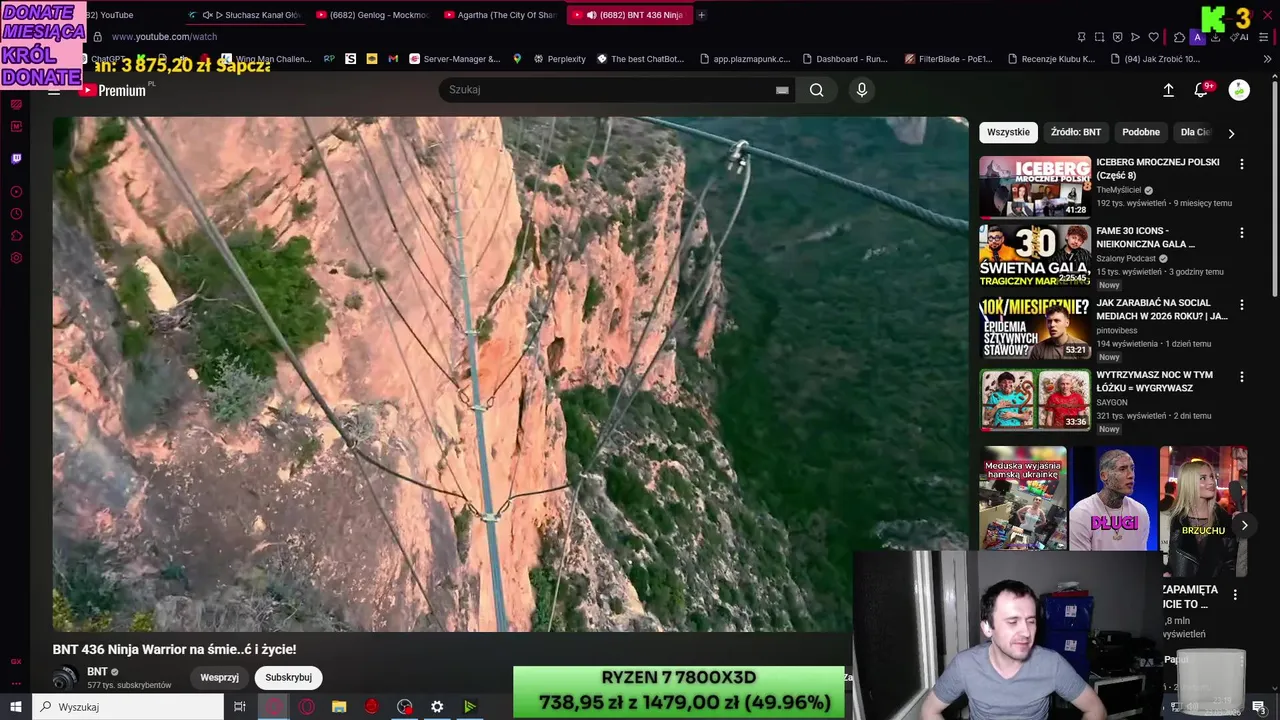The width and height of the screenshot is (1280, 720).
Task: Select the Dla Ciebie filter chip
Action: [x=1195, y=132]
